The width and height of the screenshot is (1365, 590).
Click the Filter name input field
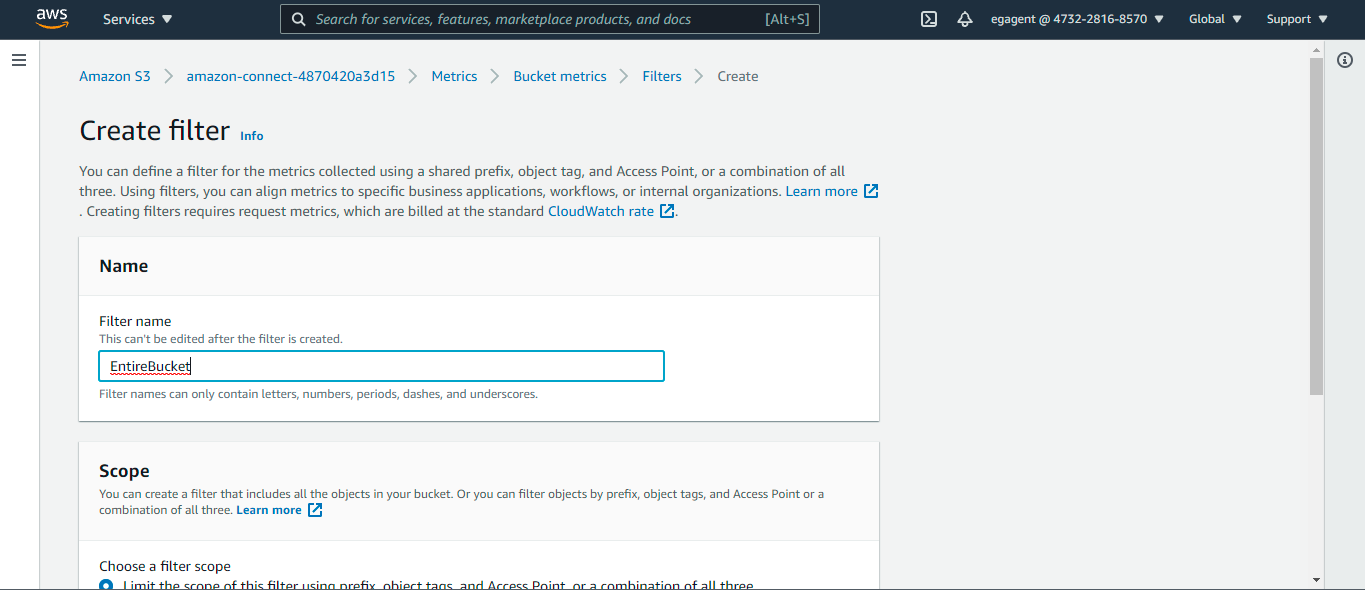(x=381, y=366)
